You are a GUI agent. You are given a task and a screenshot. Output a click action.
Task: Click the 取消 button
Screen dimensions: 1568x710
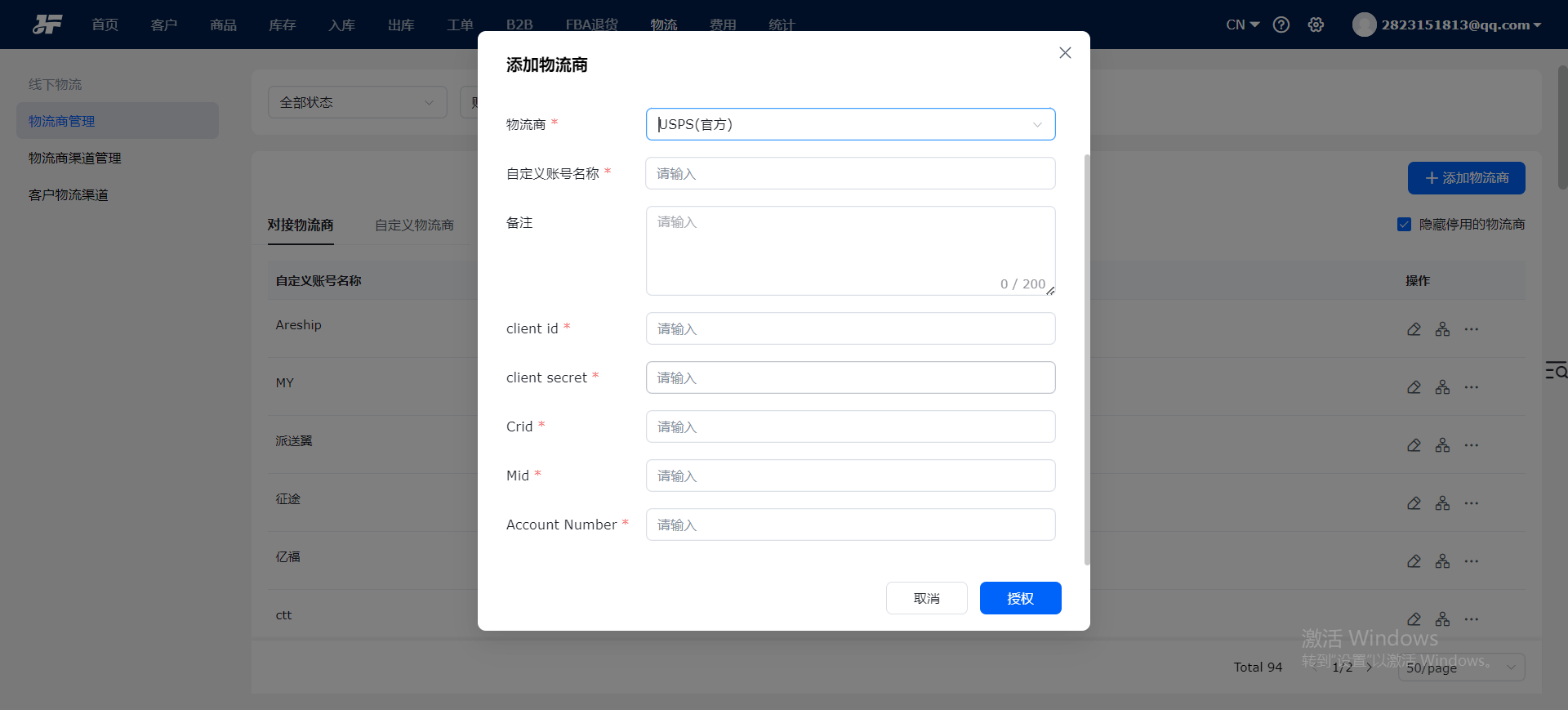pos(927,598)
